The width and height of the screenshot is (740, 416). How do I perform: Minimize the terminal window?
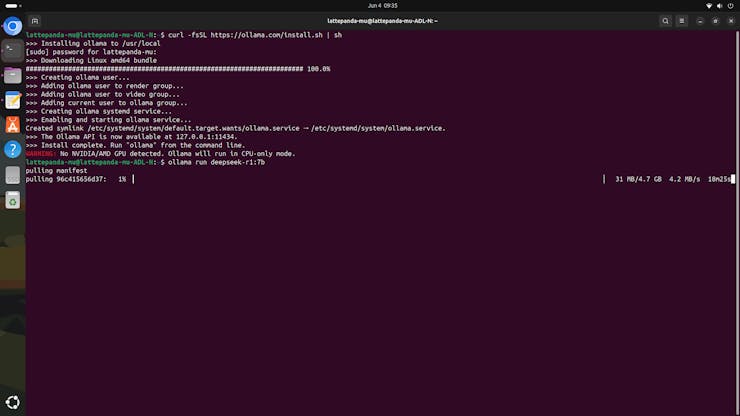[700, 21]
